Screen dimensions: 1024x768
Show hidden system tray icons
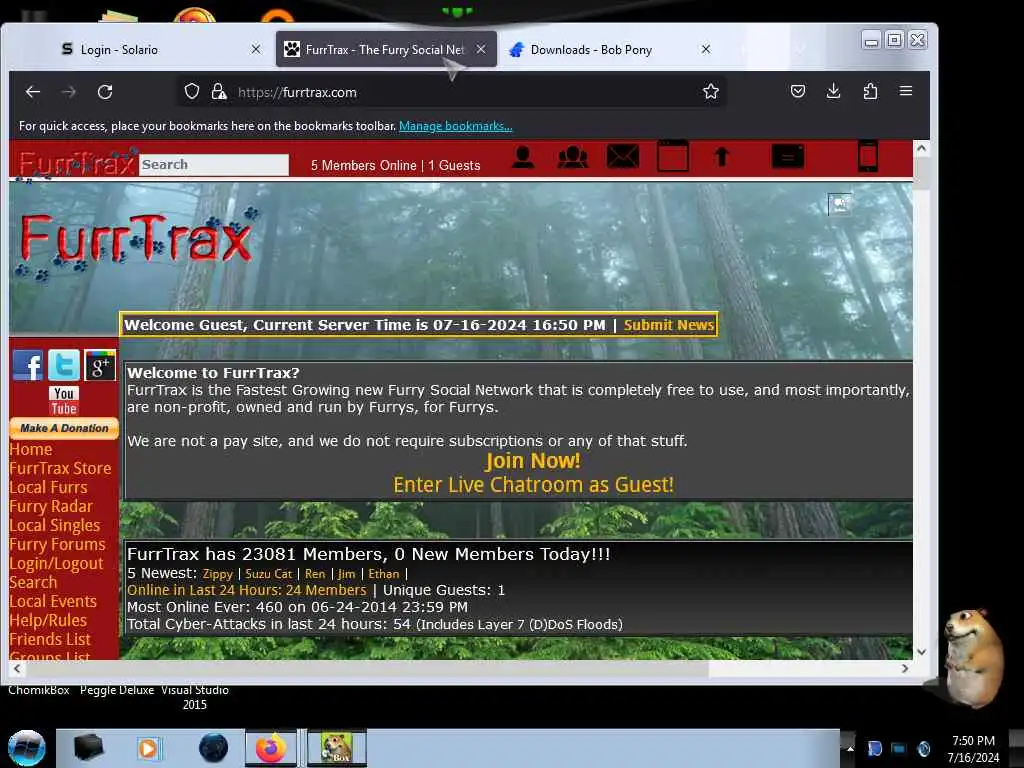(x=850, y=748)
